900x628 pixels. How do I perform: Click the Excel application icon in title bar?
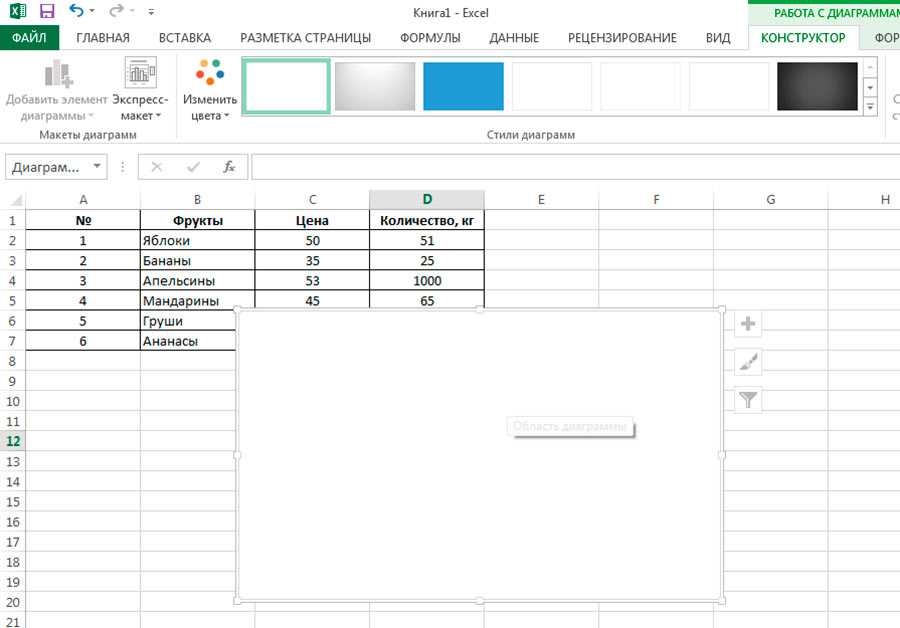pyautogui.click(x=18, y=11)
